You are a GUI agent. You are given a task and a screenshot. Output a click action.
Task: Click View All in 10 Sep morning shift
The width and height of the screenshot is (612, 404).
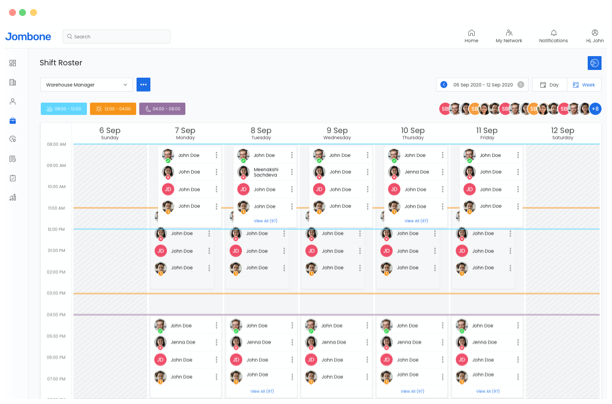point(416,221)
